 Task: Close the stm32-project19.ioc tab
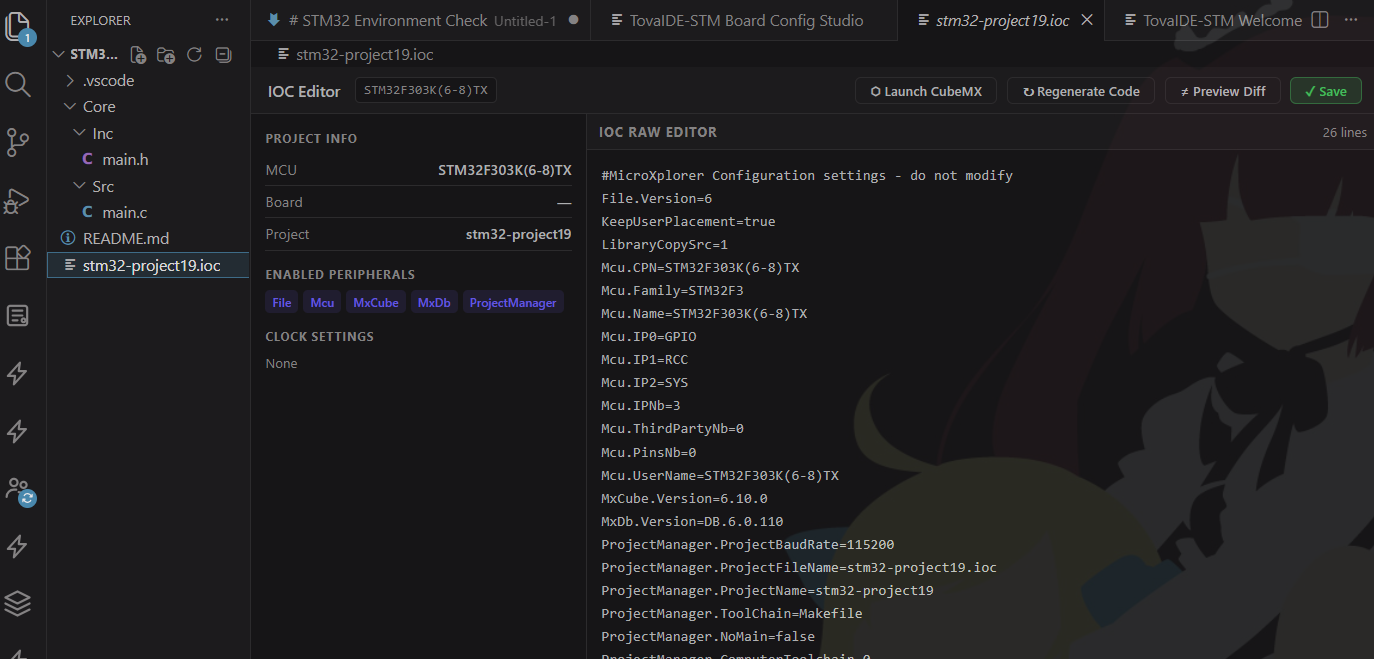click(x=1087, y=20)
